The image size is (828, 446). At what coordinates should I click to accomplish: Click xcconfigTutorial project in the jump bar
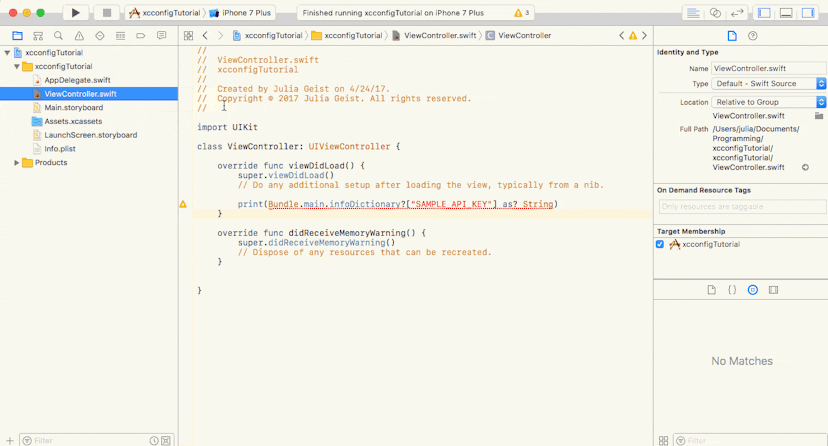pyautogui.click(x=268, y=35)
